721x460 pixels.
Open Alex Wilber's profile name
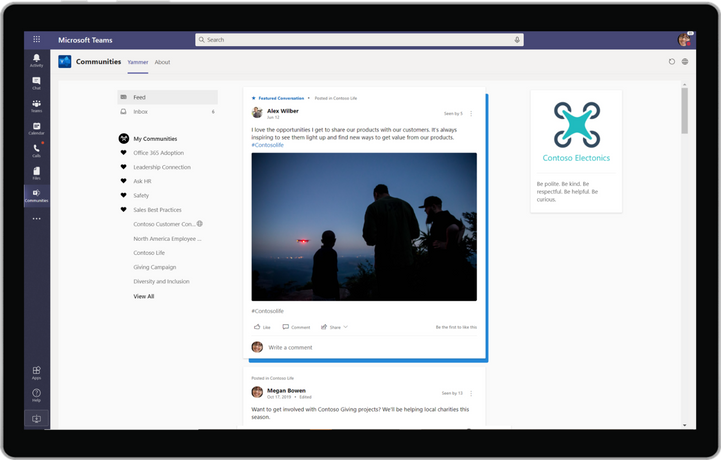tap(283, 111)
